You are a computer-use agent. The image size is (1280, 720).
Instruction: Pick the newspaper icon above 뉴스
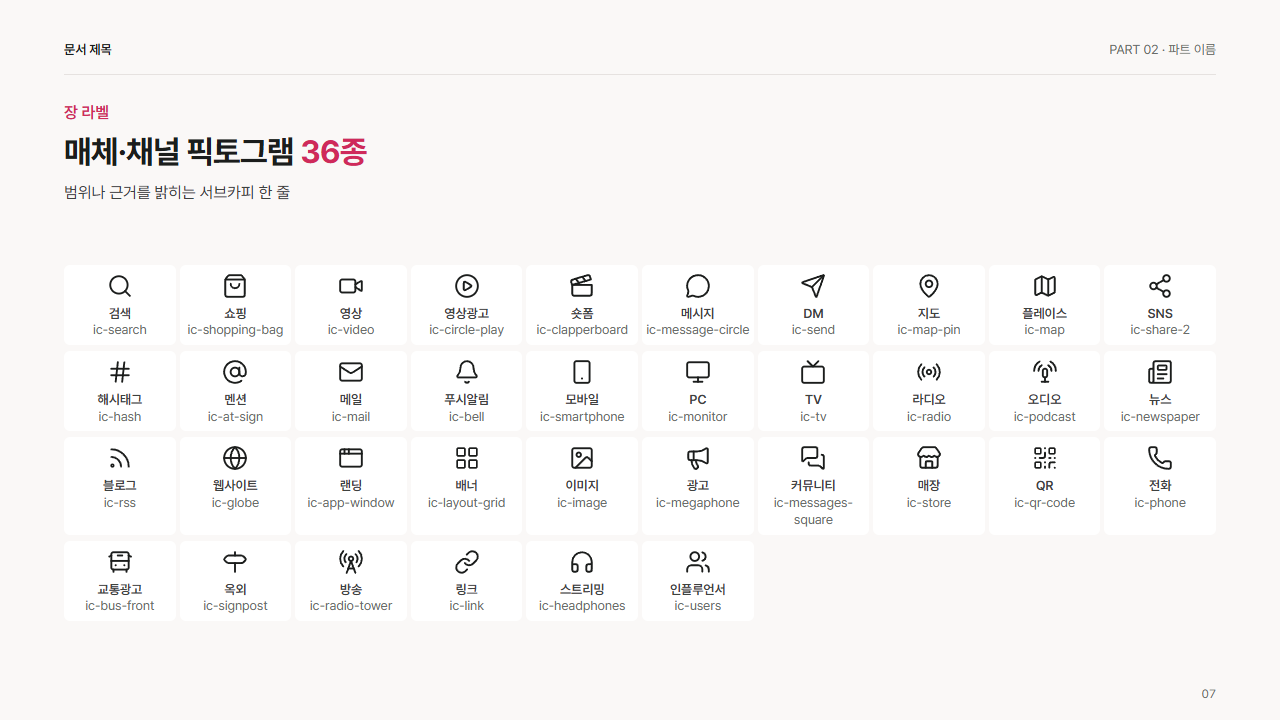1160,373
